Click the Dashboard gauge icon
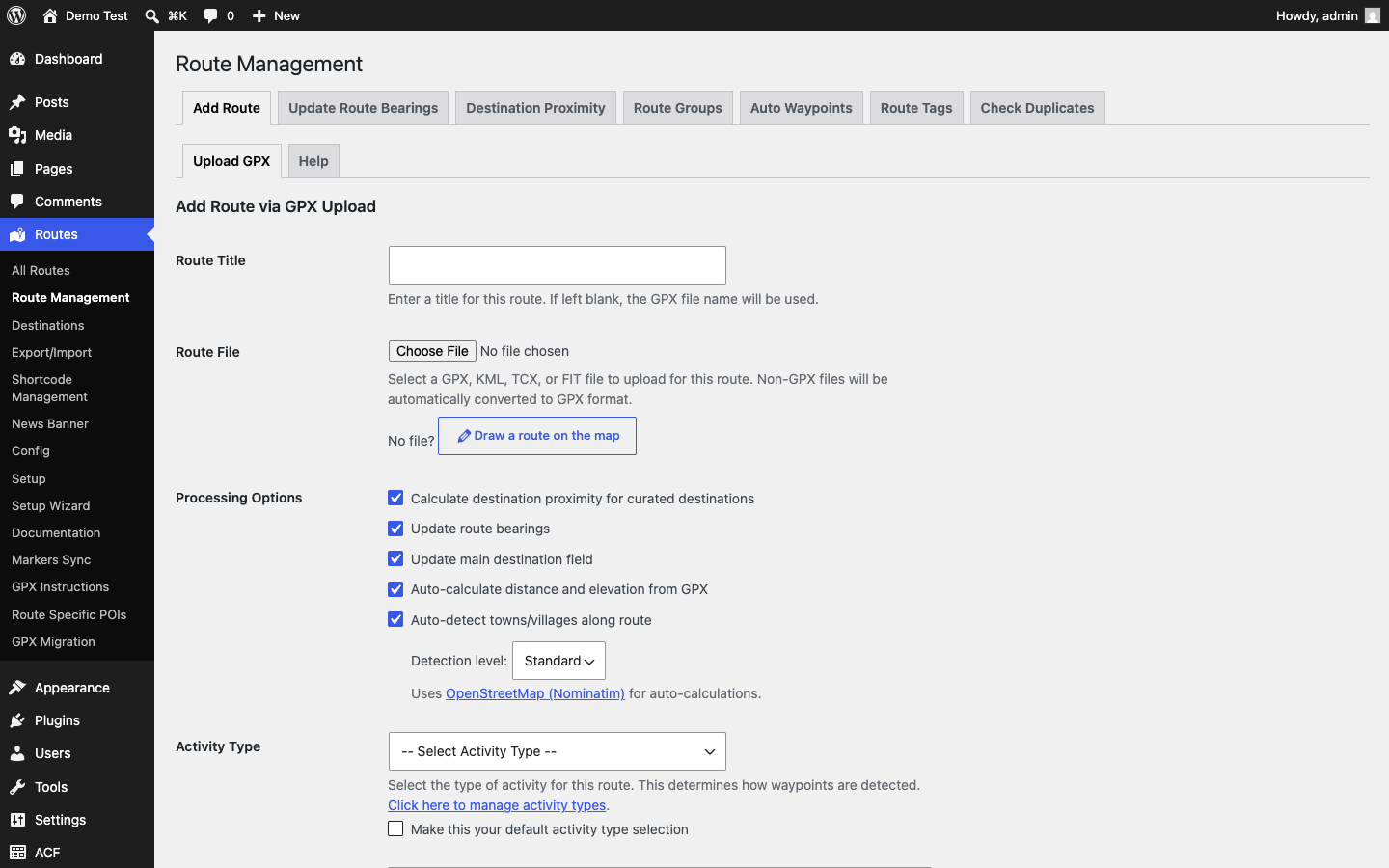This screenshot has width=1389, height=868. [x=17, y=59]
